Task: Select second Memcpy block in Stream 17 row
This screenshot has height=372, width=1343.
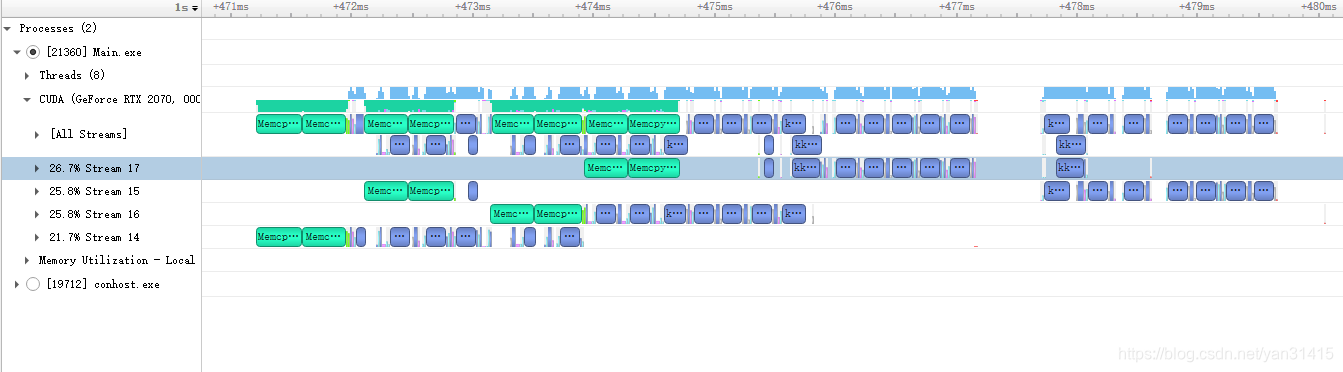Action: point(654,168)
